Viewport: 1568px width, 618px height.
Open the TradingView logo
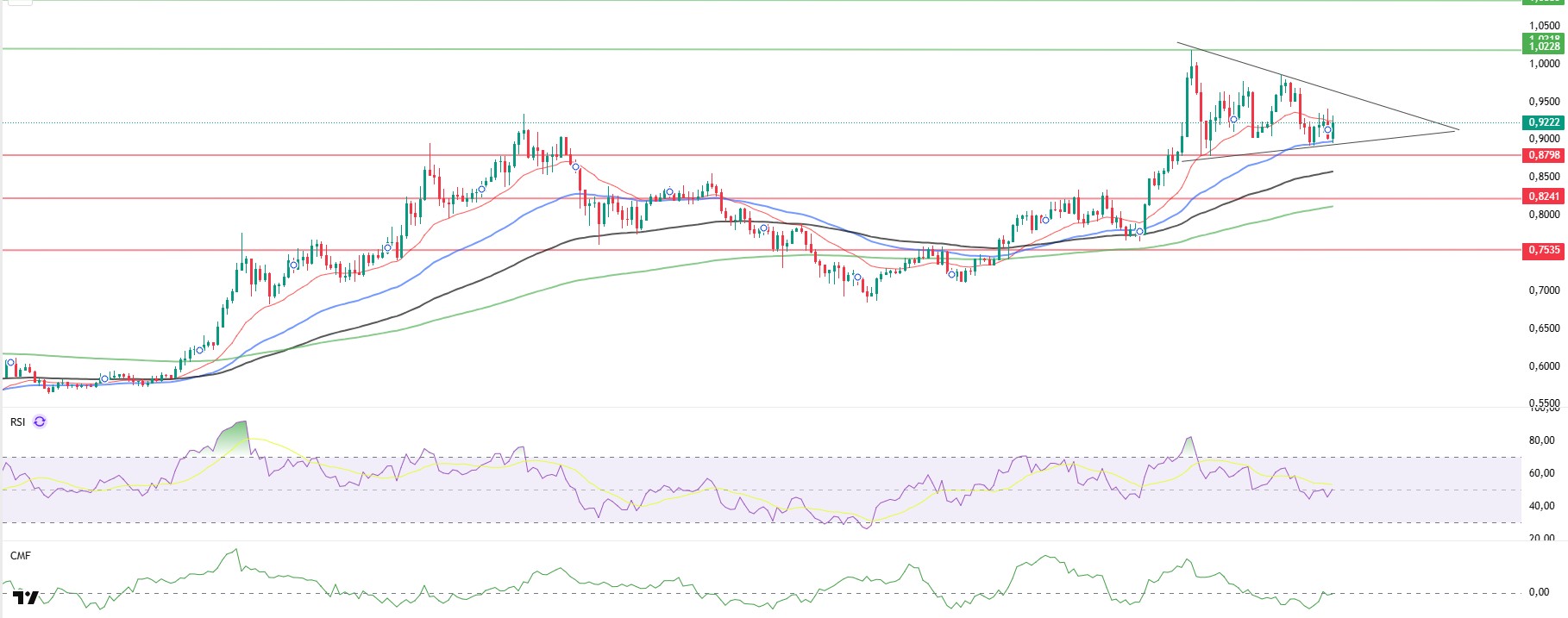(x=26, y=597)
